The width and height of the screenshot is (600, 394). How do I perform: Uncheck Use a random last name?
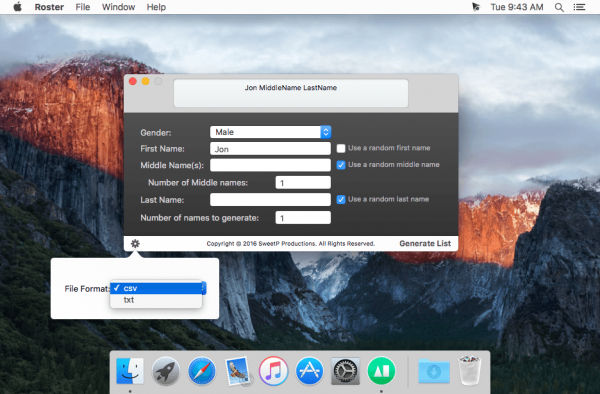click(x=341, y=199)
